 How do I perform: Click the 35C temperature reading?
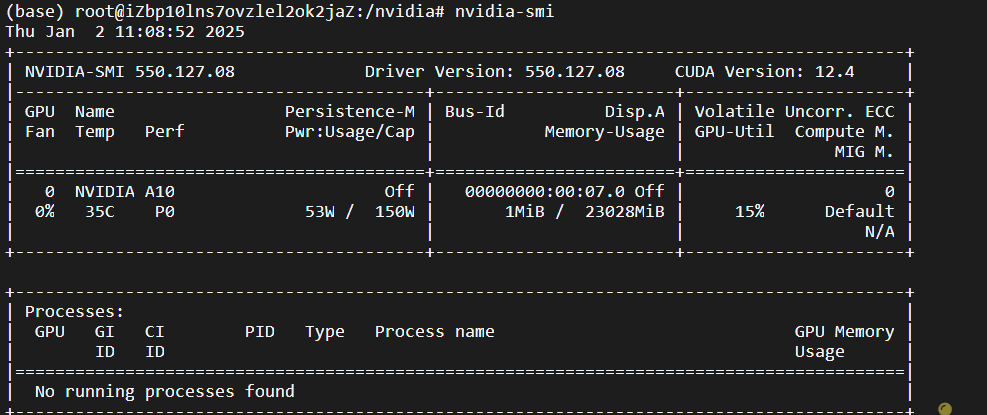tap(100, 212)
